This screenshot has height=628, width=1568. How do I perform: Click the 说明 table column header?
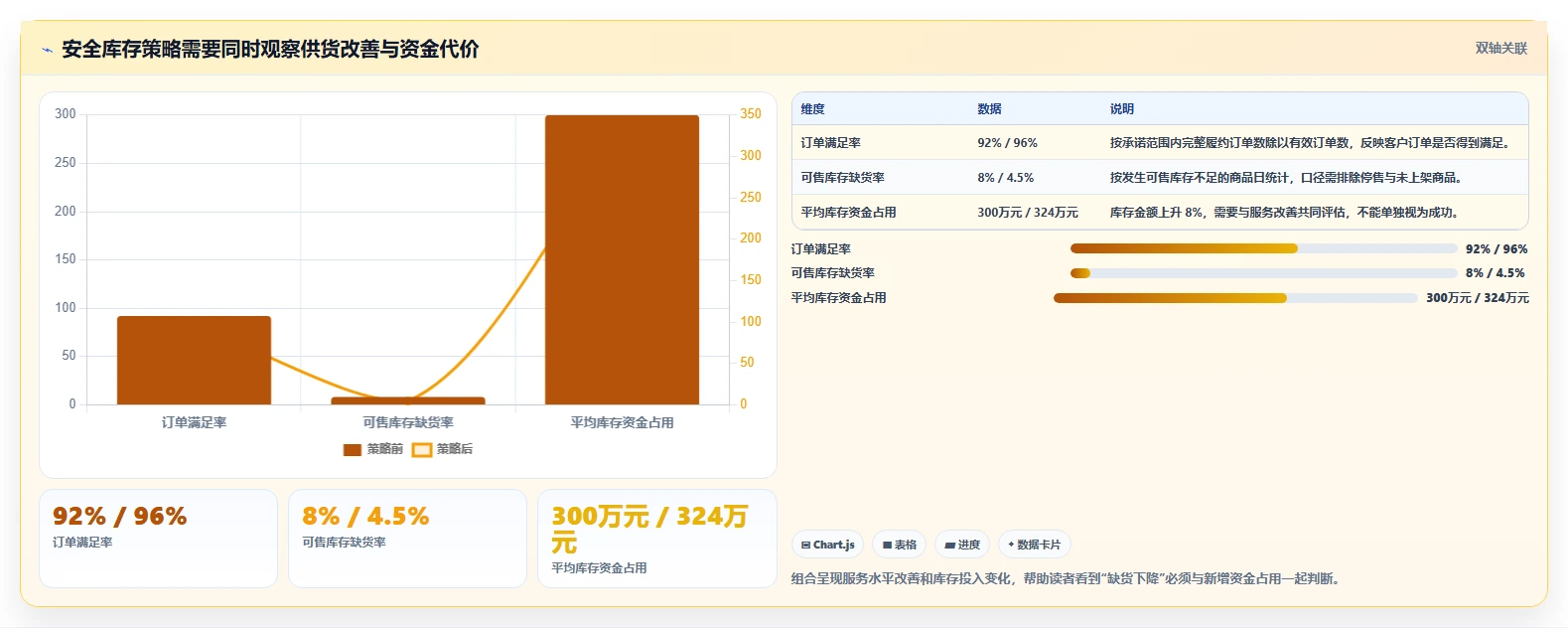pyautogui.click(x=1122, y=109)
